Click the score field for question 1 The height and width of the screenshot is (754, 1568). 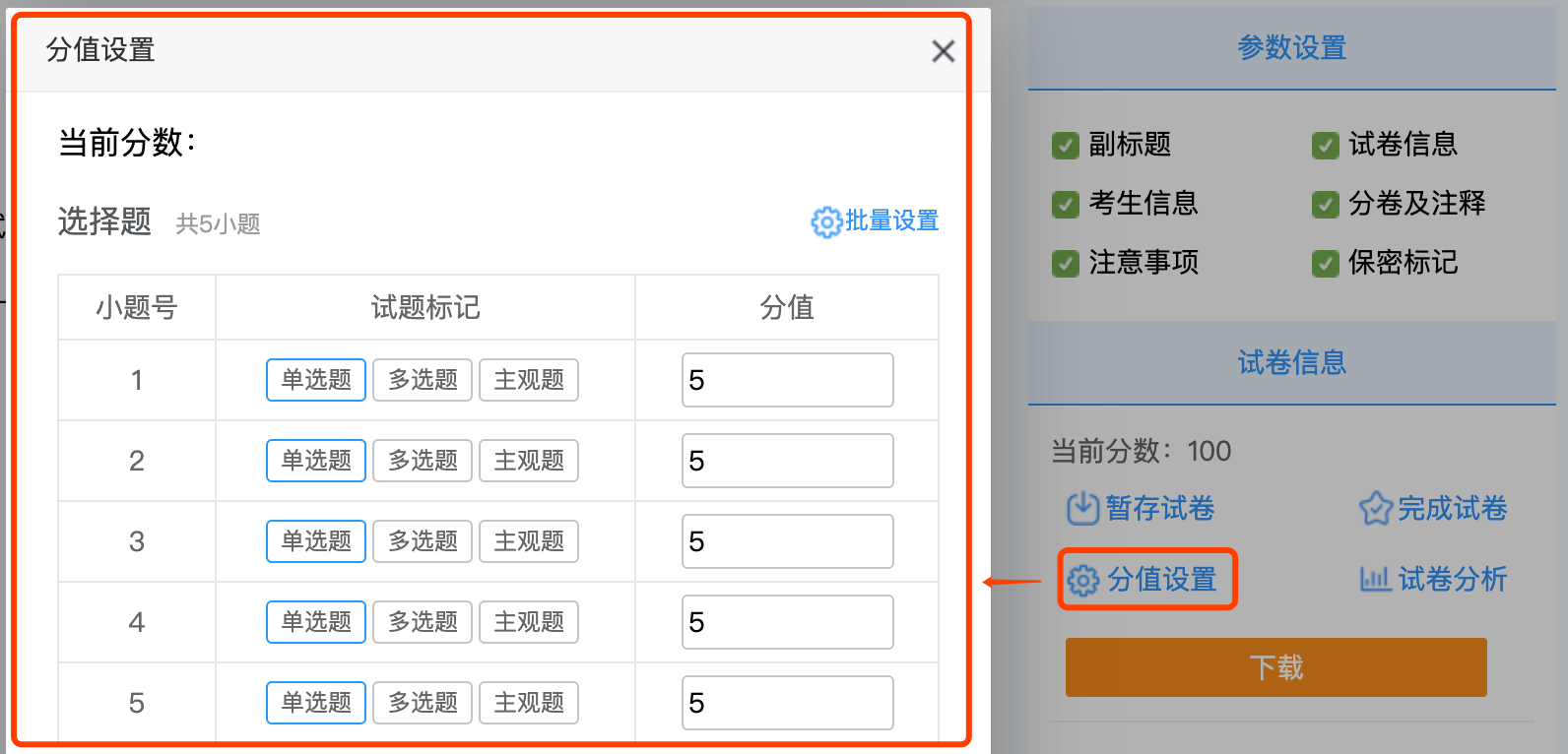tap(787, 380)
